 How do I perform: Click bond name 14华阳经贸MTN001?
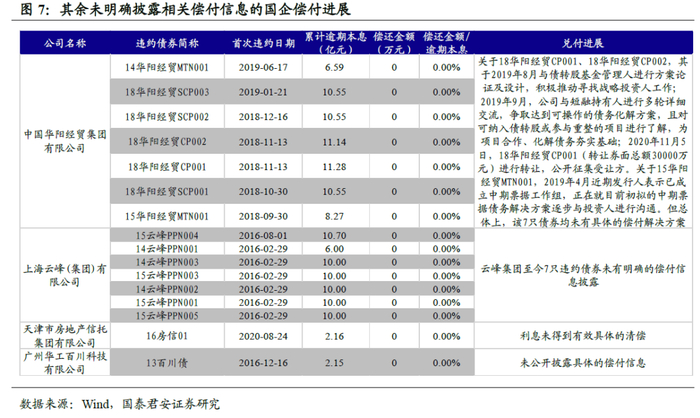(x=167, y=67)
